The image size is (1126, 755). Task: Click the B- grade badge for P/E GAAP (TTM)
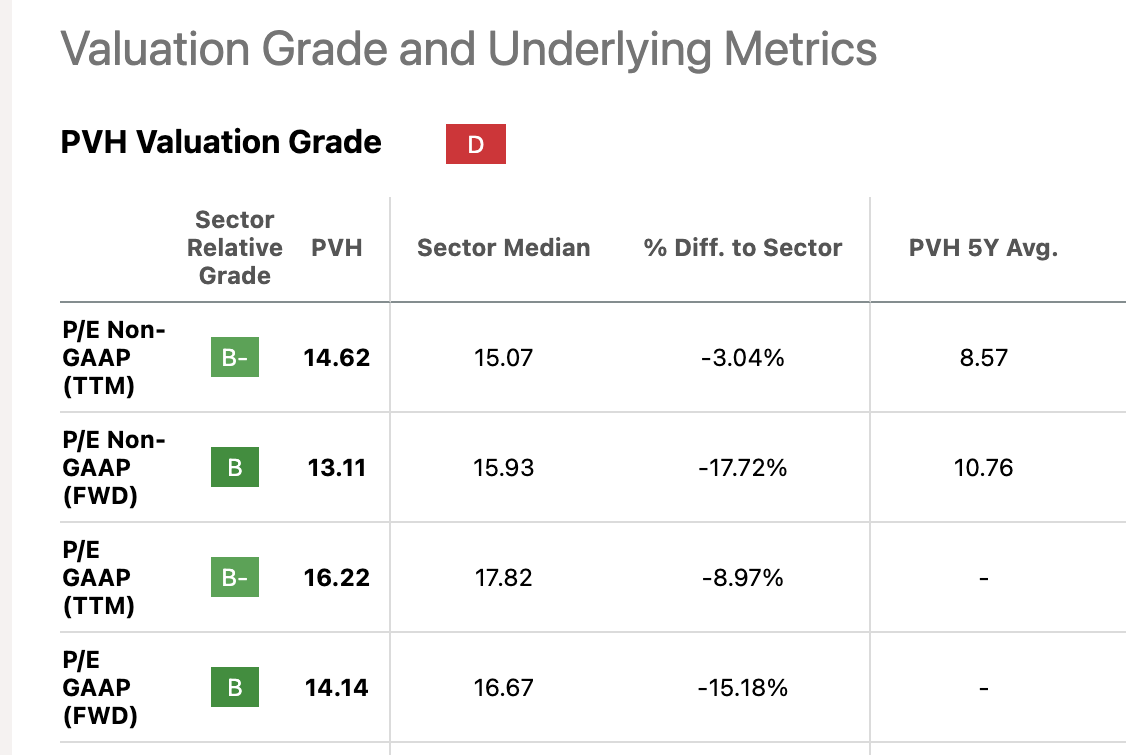click(x=235, y=578)
